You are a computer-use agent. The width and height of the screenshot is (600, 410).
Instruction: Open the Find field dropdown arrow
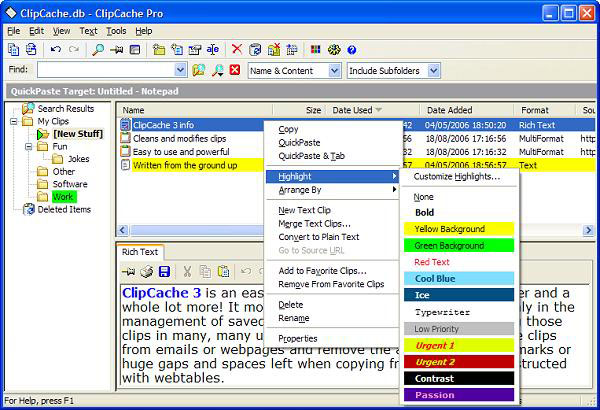180,70
